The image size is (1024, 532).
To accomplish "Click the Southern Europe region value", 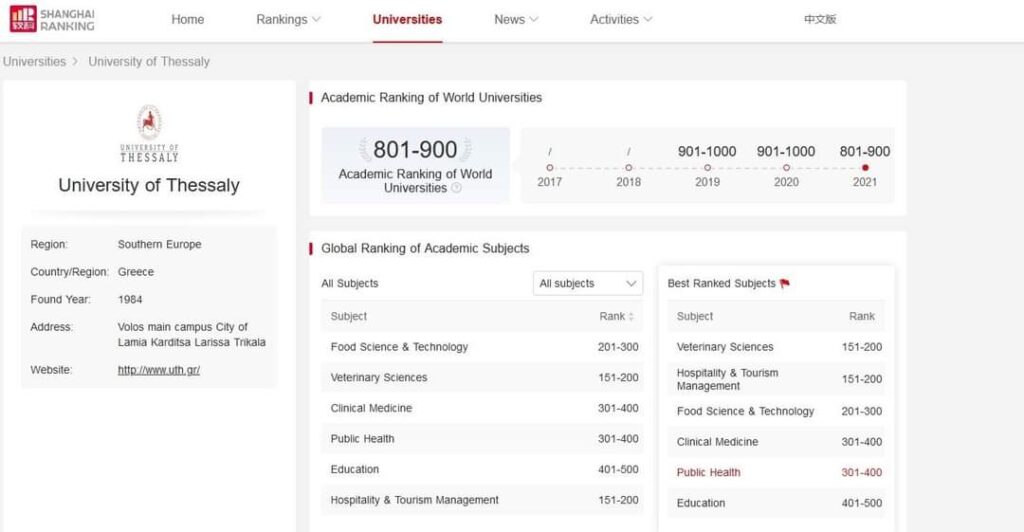I will (x=159, y=245).
